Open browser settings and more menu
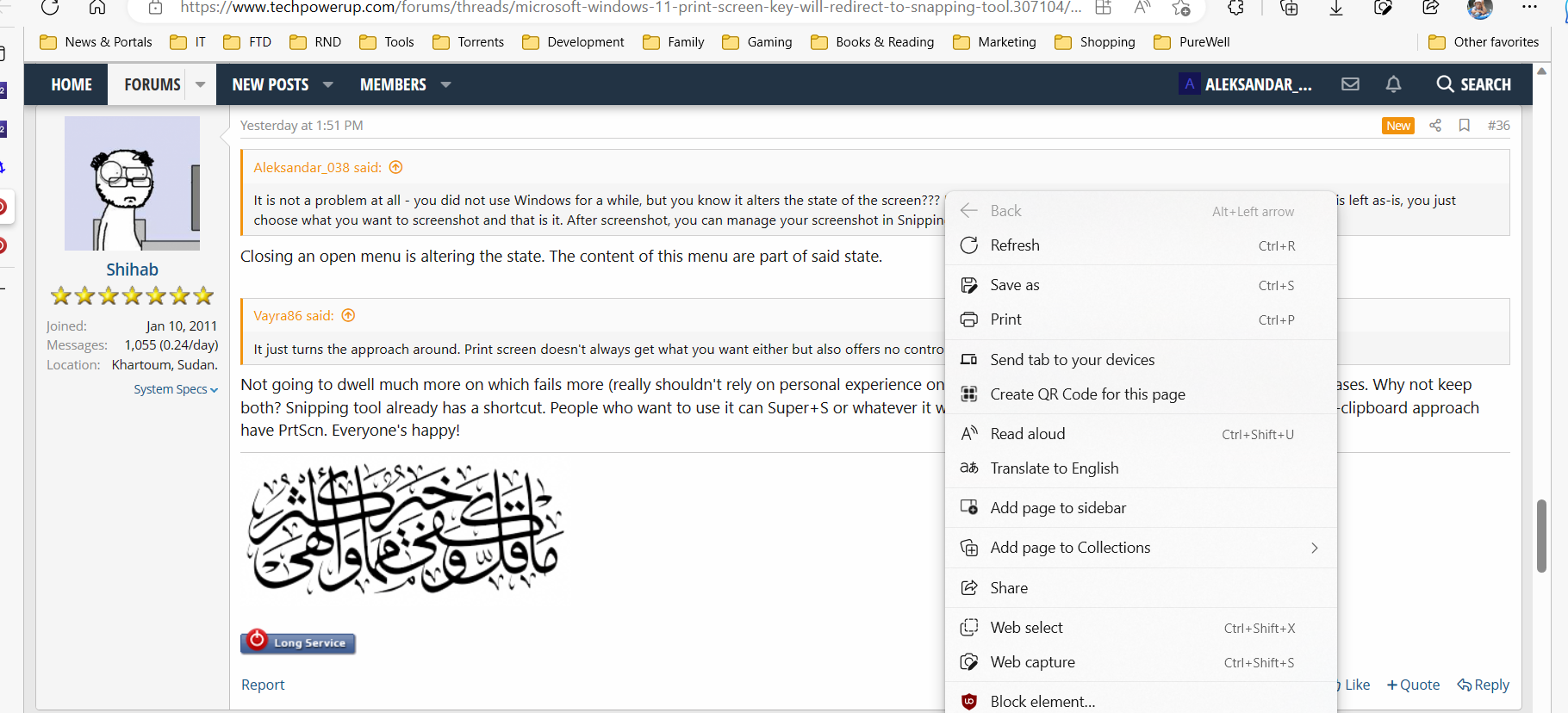The height and width of the screenshot is (713, 1568). pos(1529,7)
